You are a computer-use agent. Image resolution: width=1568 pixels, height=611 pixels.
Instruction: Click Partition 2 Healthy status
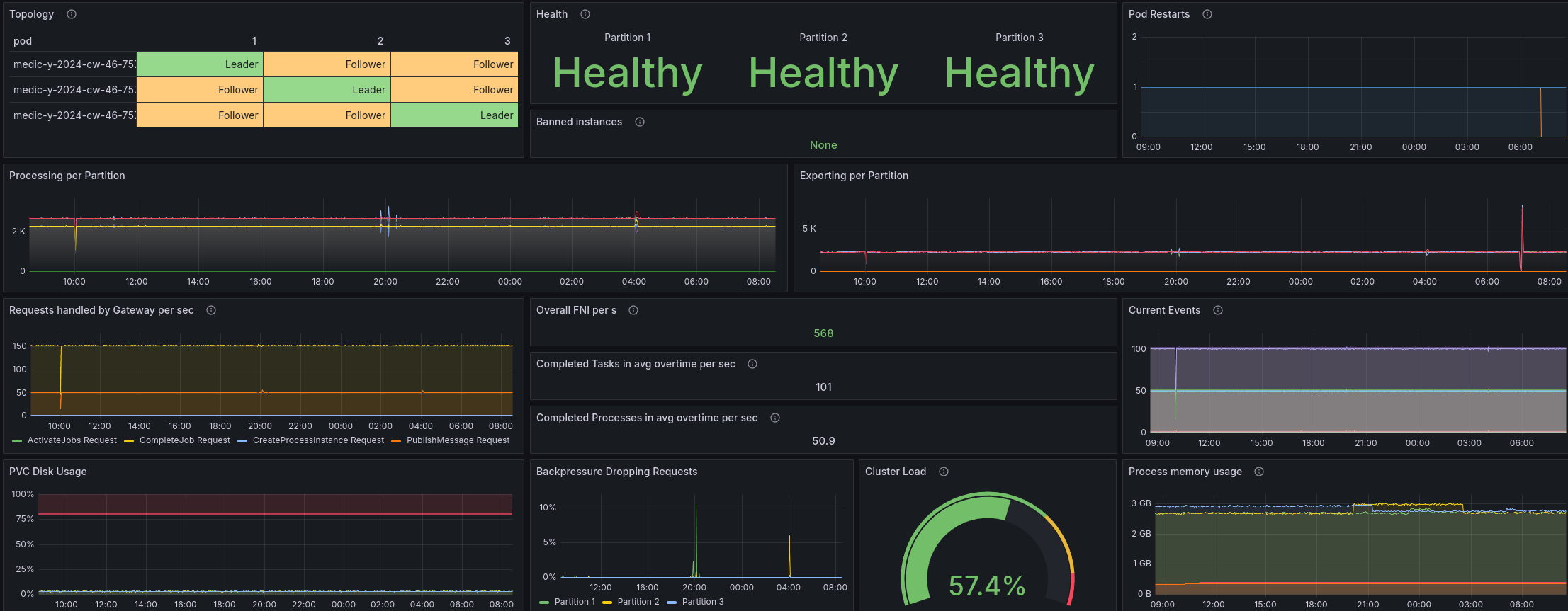[x=823, y=73]
